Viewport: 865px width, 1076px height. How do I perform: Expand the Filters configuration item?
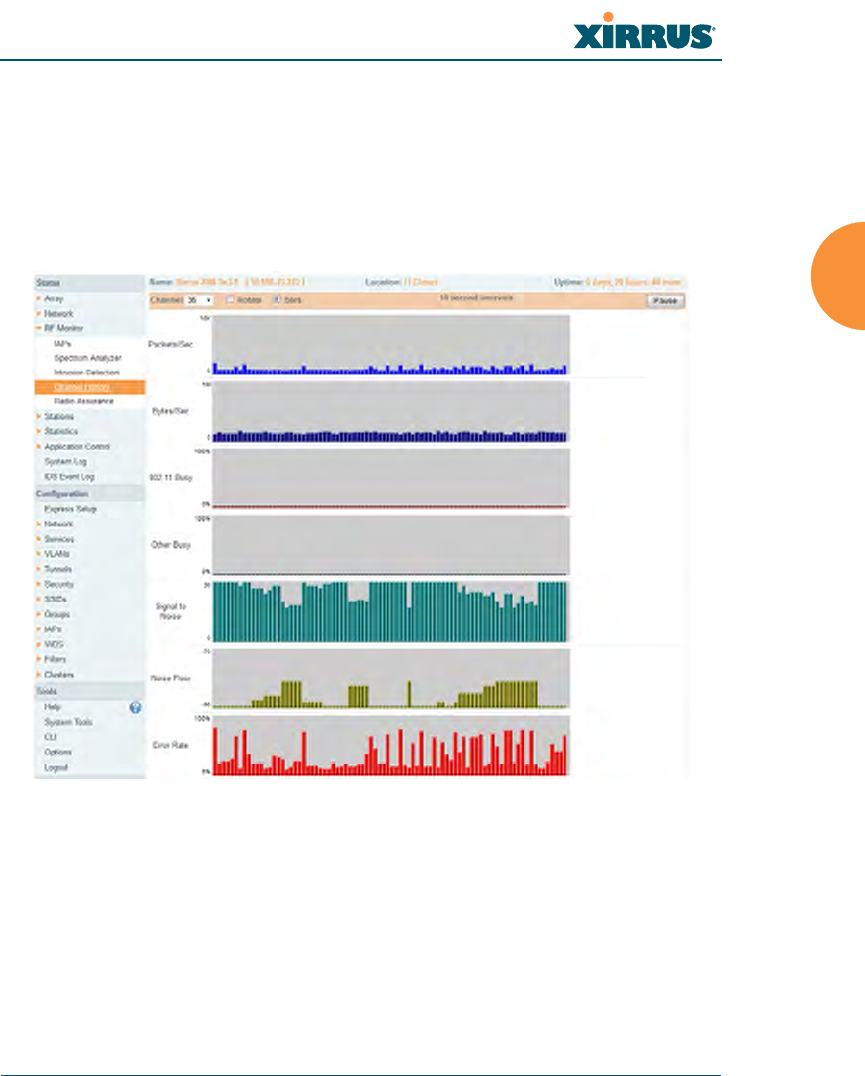coord(55,659)
